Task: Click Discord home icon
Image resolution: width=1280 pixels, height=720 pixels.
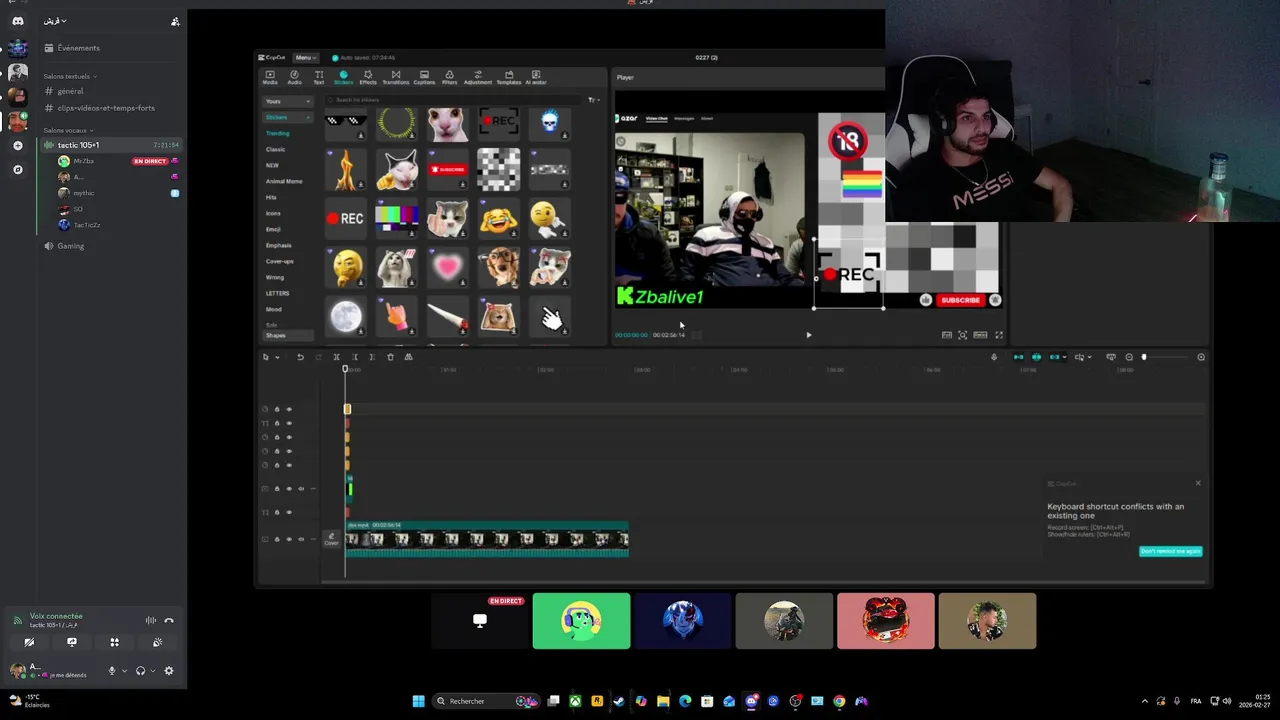Action: [17, 21]
